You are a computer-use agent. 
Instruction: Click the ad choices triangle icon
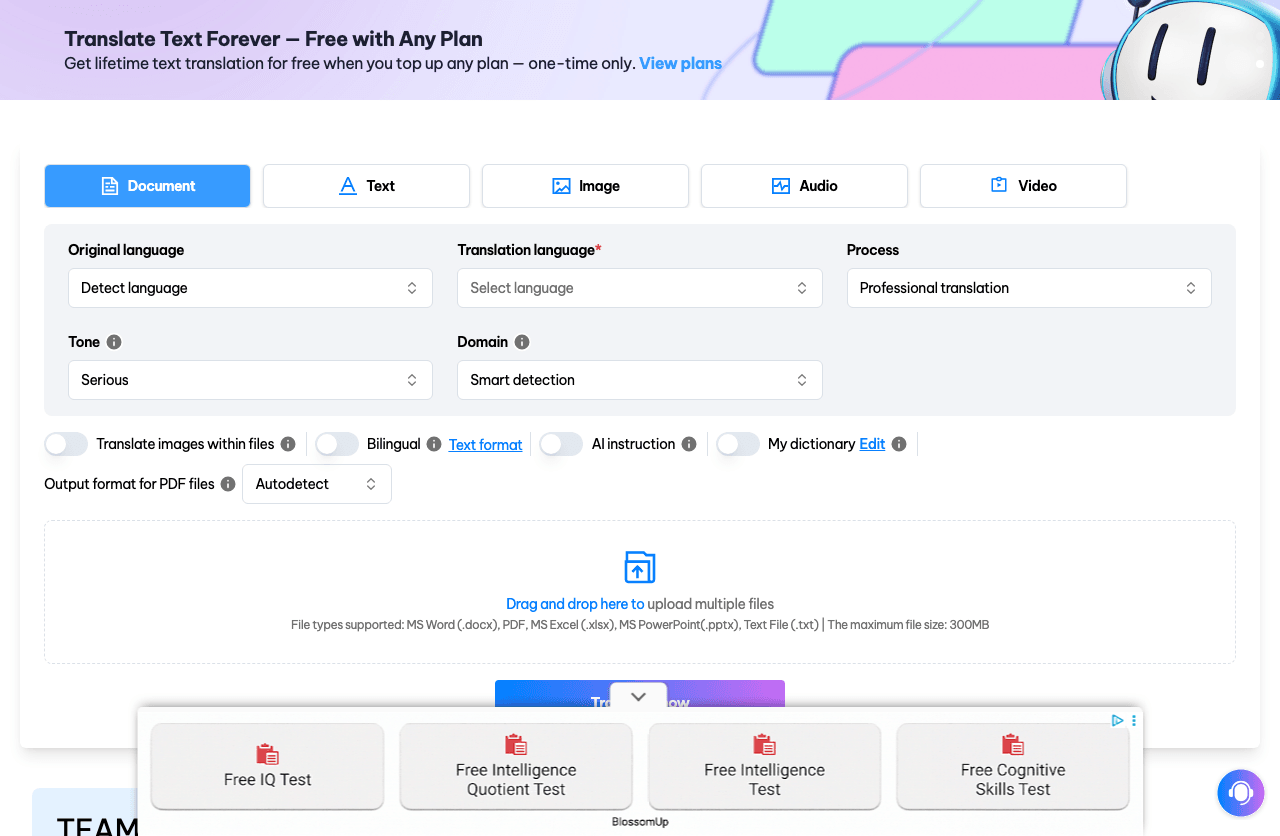(x=1118, y=720)
